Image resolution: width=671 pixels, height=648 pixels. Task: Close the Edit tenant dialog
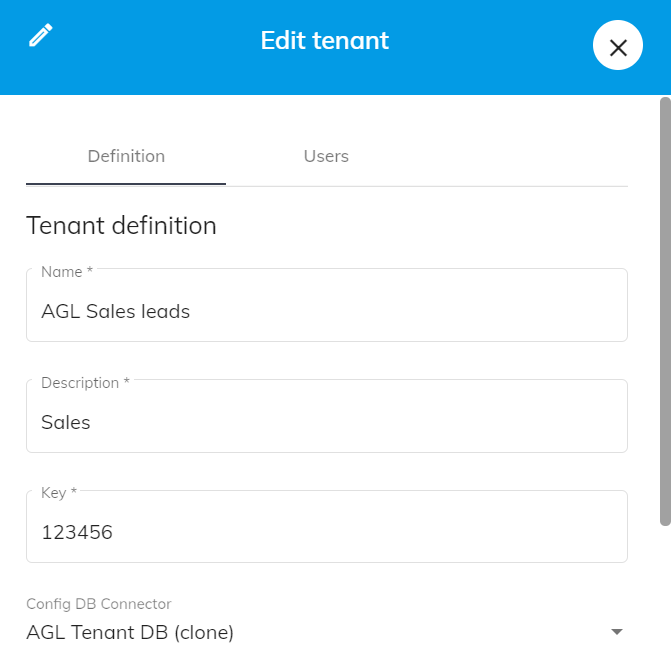617,47
